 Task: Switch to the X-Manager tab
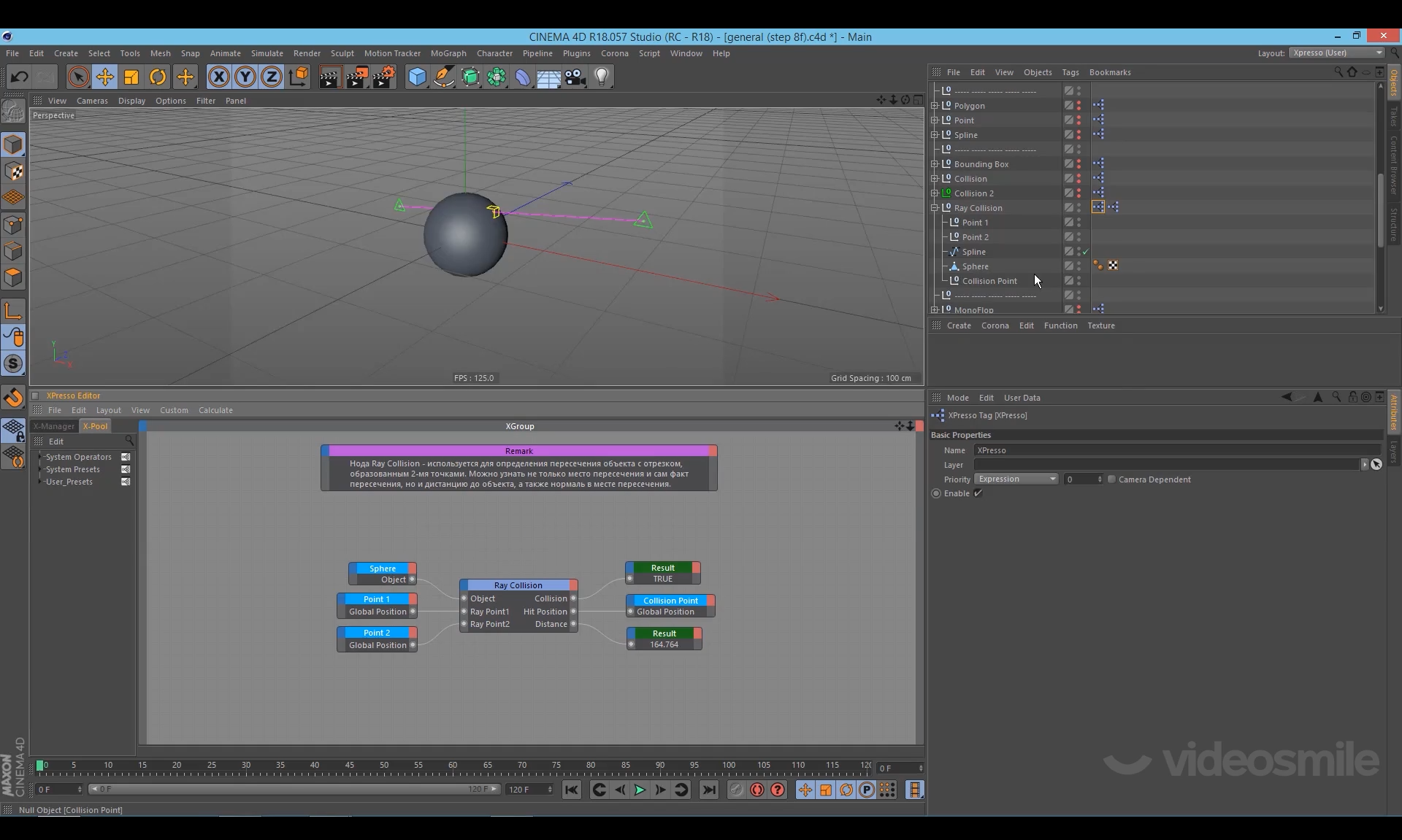point(54,426)
